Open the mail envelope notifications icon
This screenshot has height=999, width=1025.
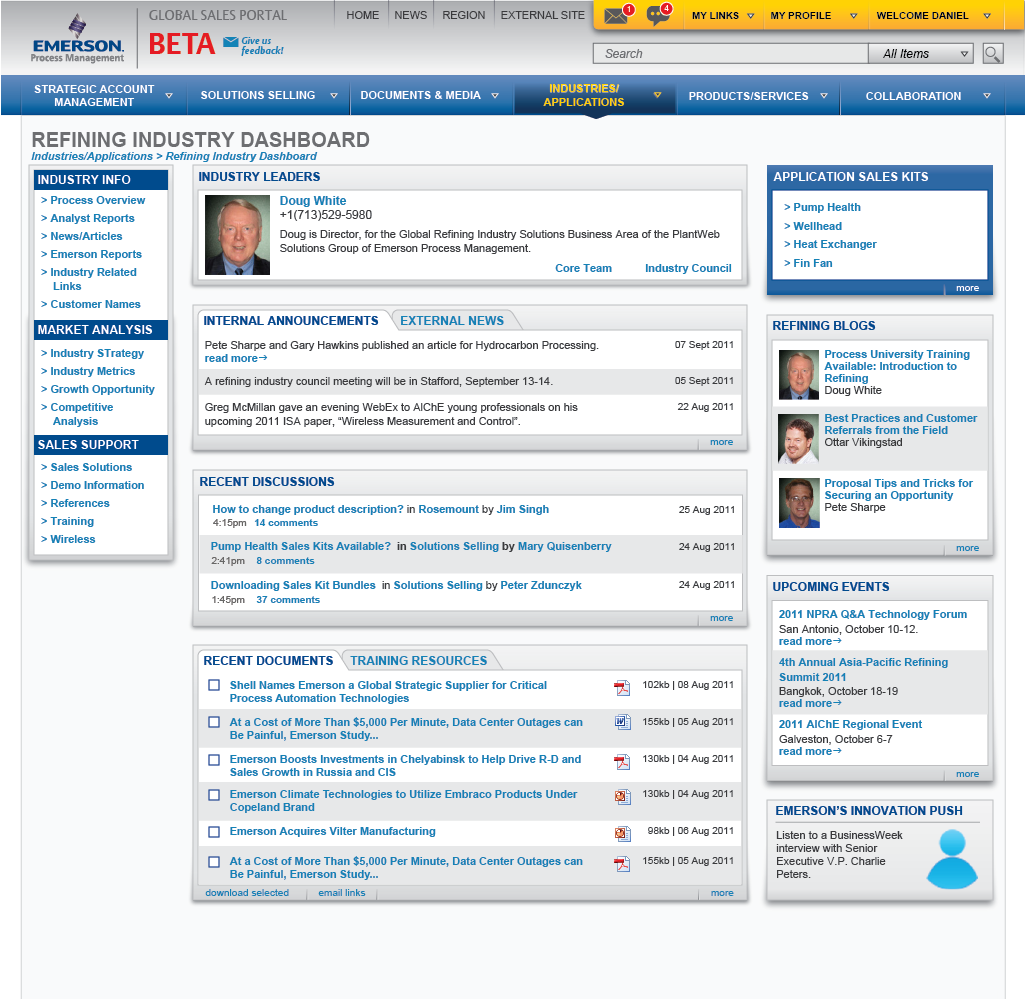pyautogui.click(x=616, y=16)
